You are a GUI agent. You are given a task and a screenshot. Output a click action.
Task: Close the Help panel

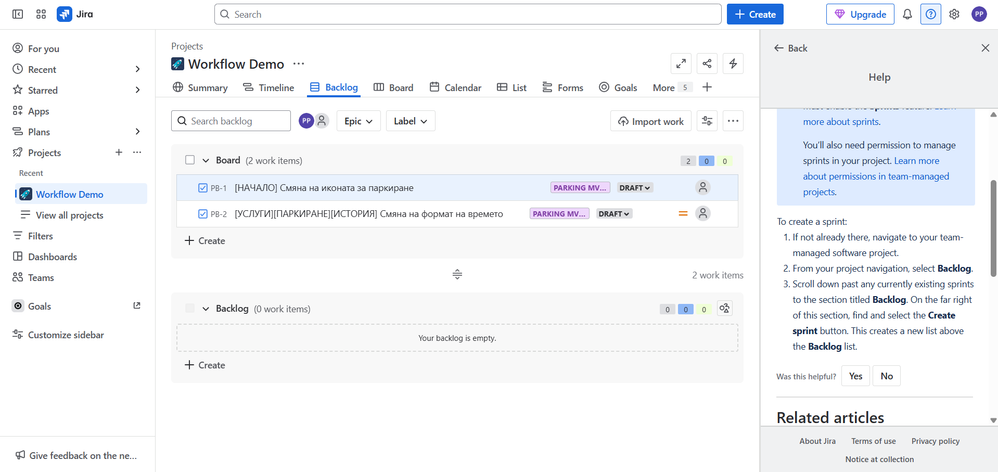coord(985,48)
